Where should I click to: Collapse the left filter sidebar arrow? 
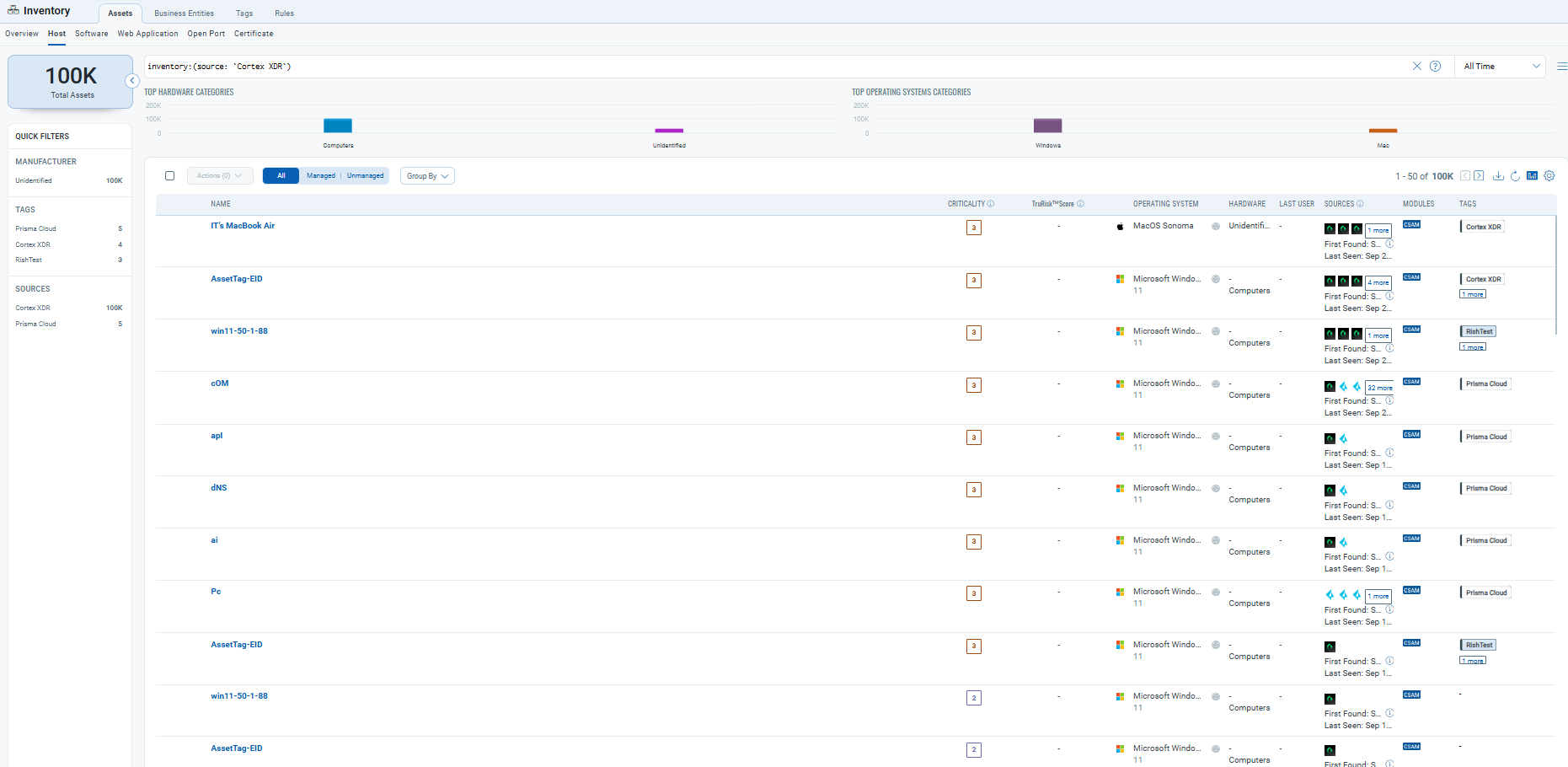(x=132, y=81)
